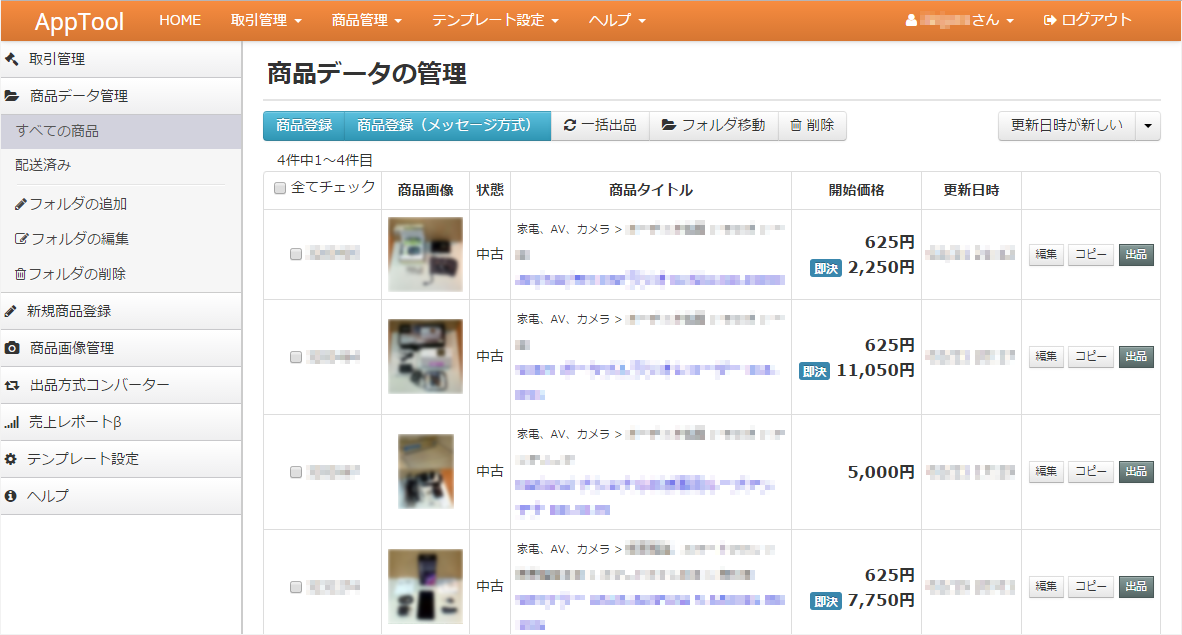Go to HOME in the navigation bar

(180, 20)
